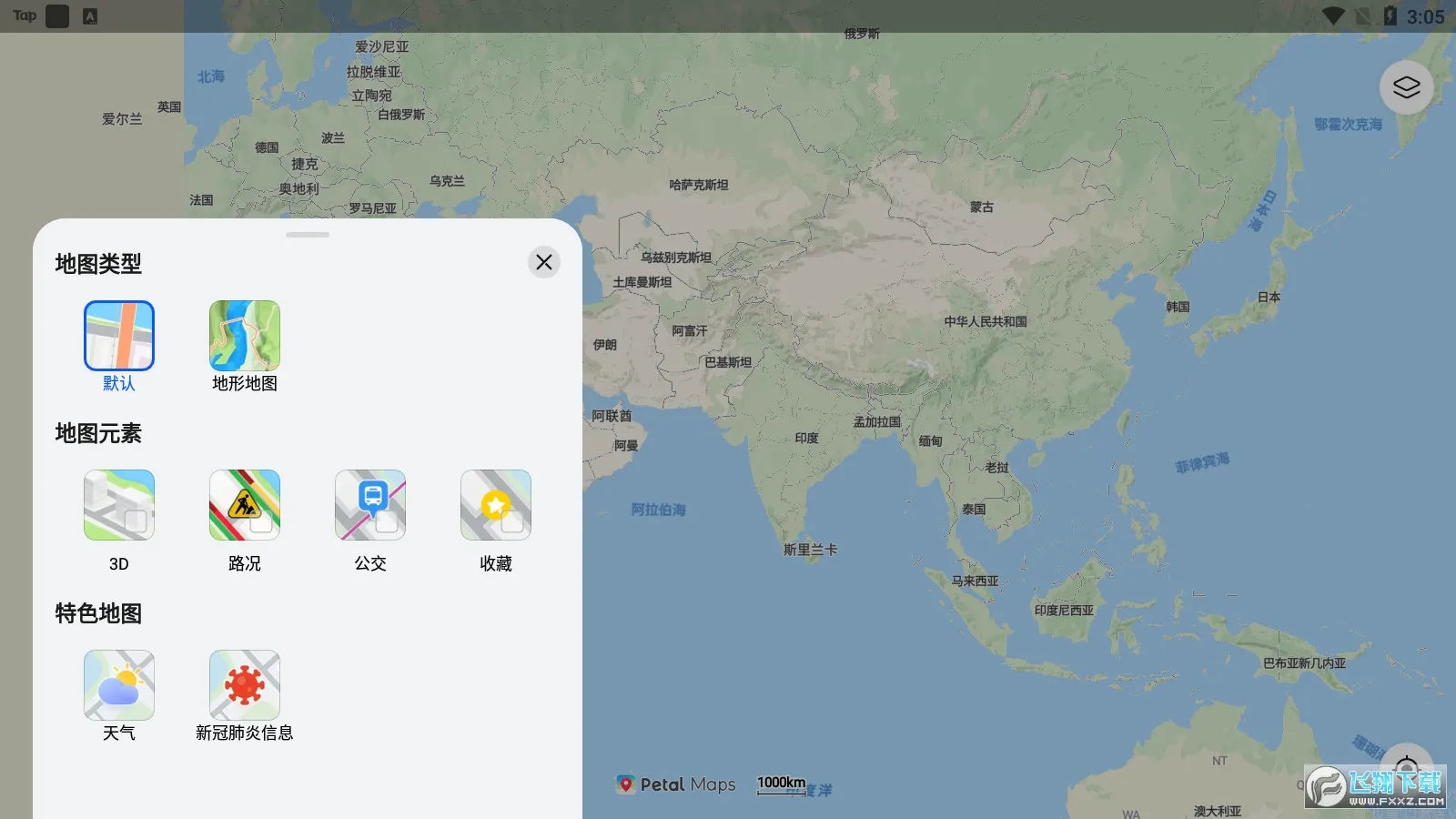Toggle traffic conditions on the map

(244, 505)
